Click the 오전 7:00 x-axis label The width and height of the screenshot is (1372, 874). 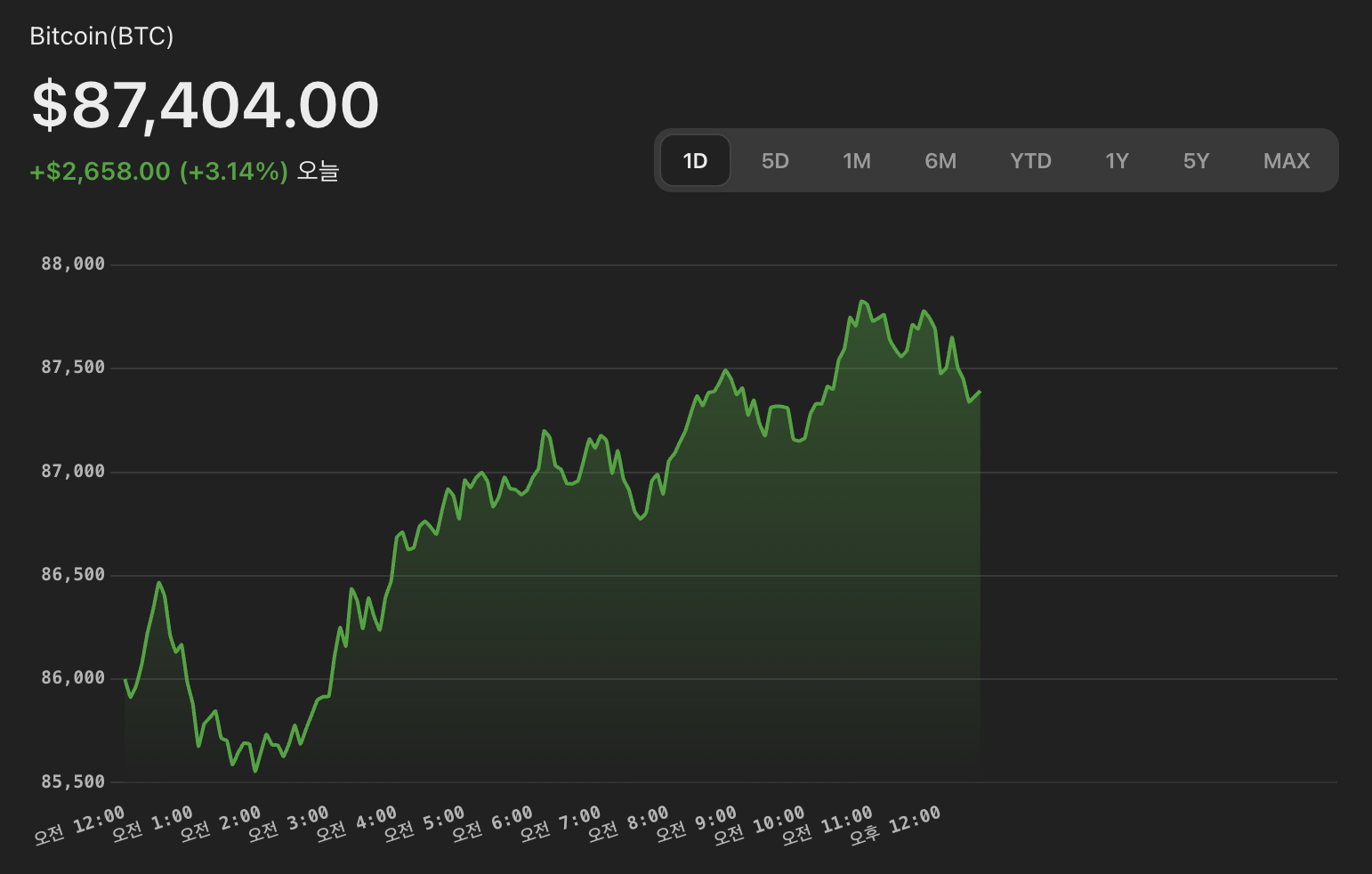pos(561,825)
